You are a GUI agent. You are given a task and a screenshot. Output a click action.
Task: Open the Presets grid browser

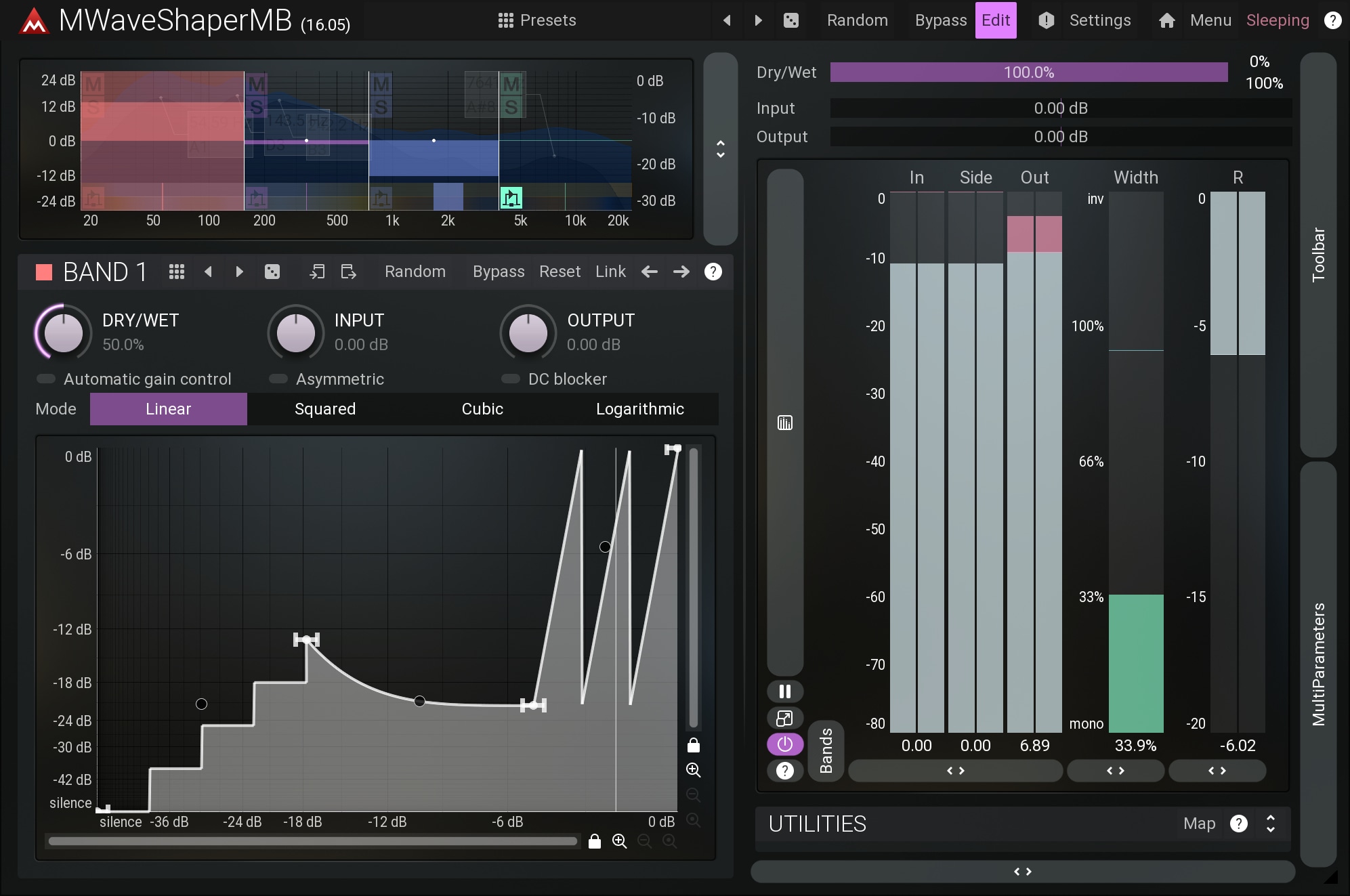click(536, 20)
